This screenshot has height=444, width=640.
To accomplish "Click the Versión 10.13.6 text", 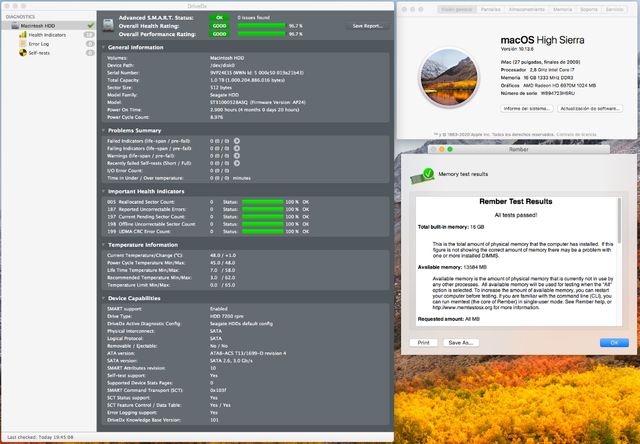I will click(x=517, y=49).
